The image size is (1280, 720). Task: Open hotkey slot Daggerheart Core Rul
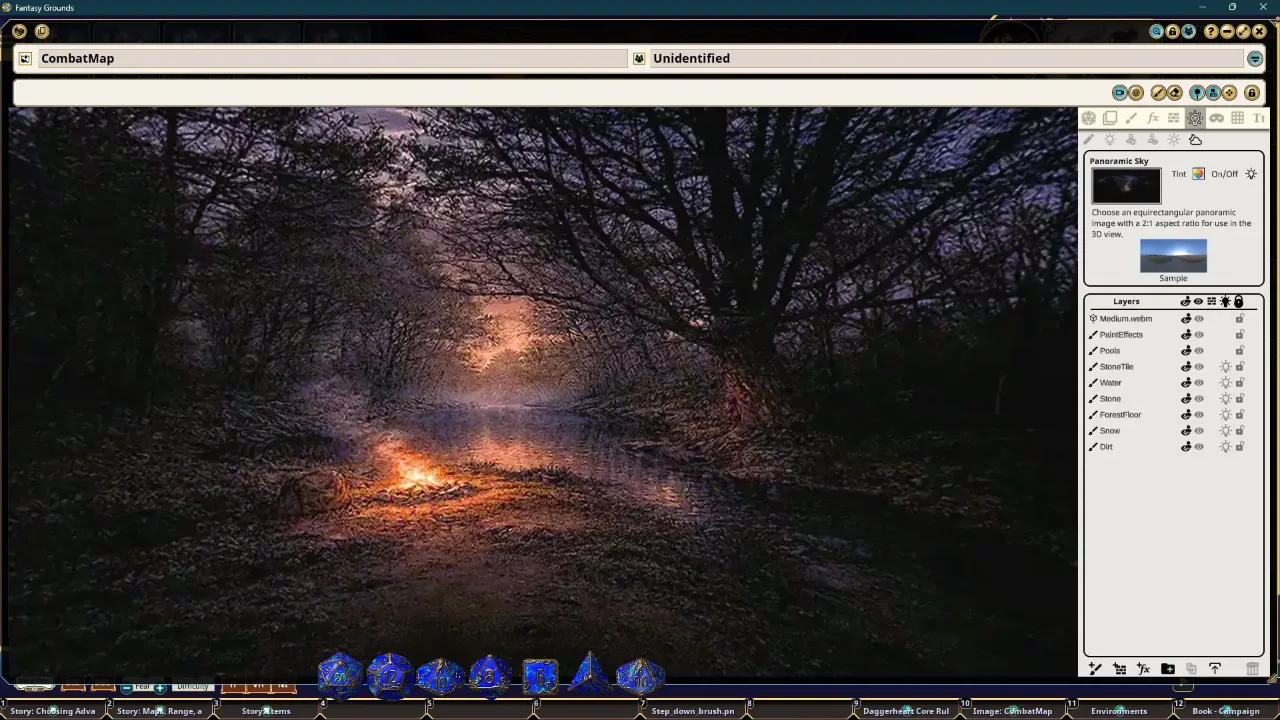click(x=906, y=711)
